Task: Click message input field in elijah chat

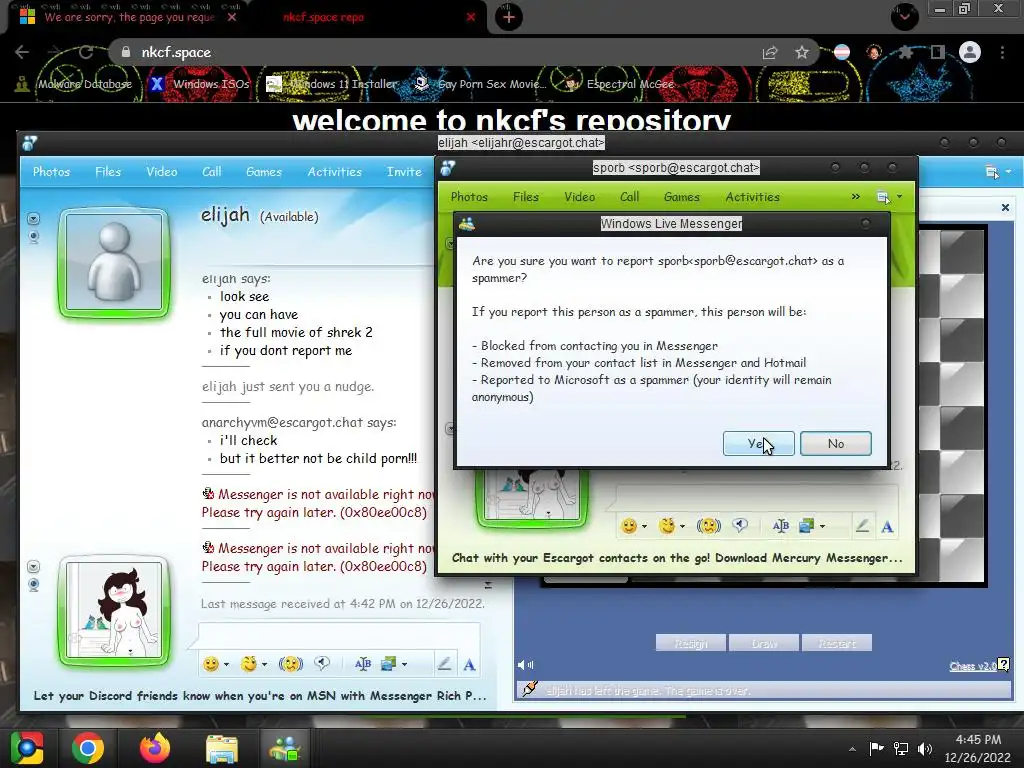Action: [x=339, y=635]
